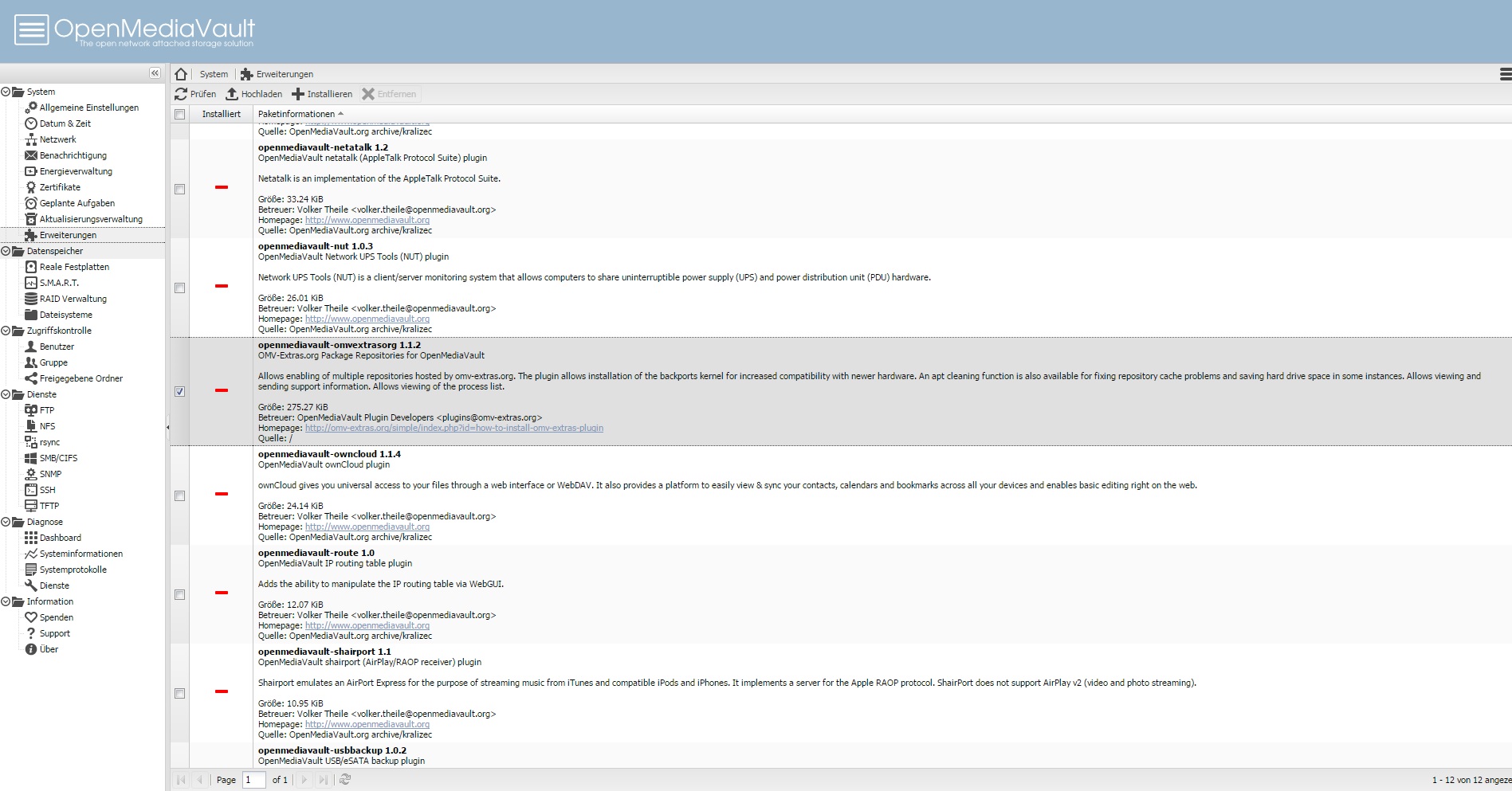Open nut plugin homepage link
The width and height of the screenshot is (1512, 791).
[x=367, y=319]
